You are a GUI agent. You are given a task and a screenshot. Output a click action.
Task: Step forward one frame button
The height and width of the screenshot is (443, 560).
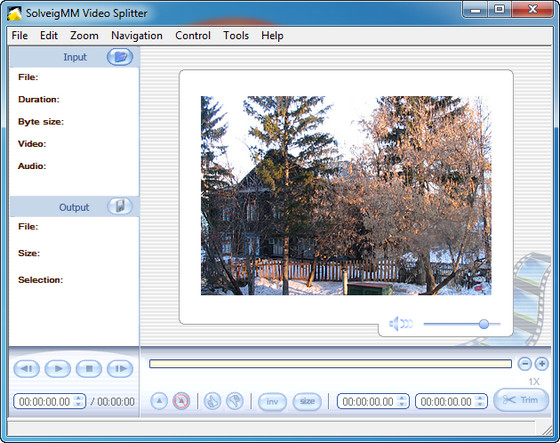[x=120, y=368]
